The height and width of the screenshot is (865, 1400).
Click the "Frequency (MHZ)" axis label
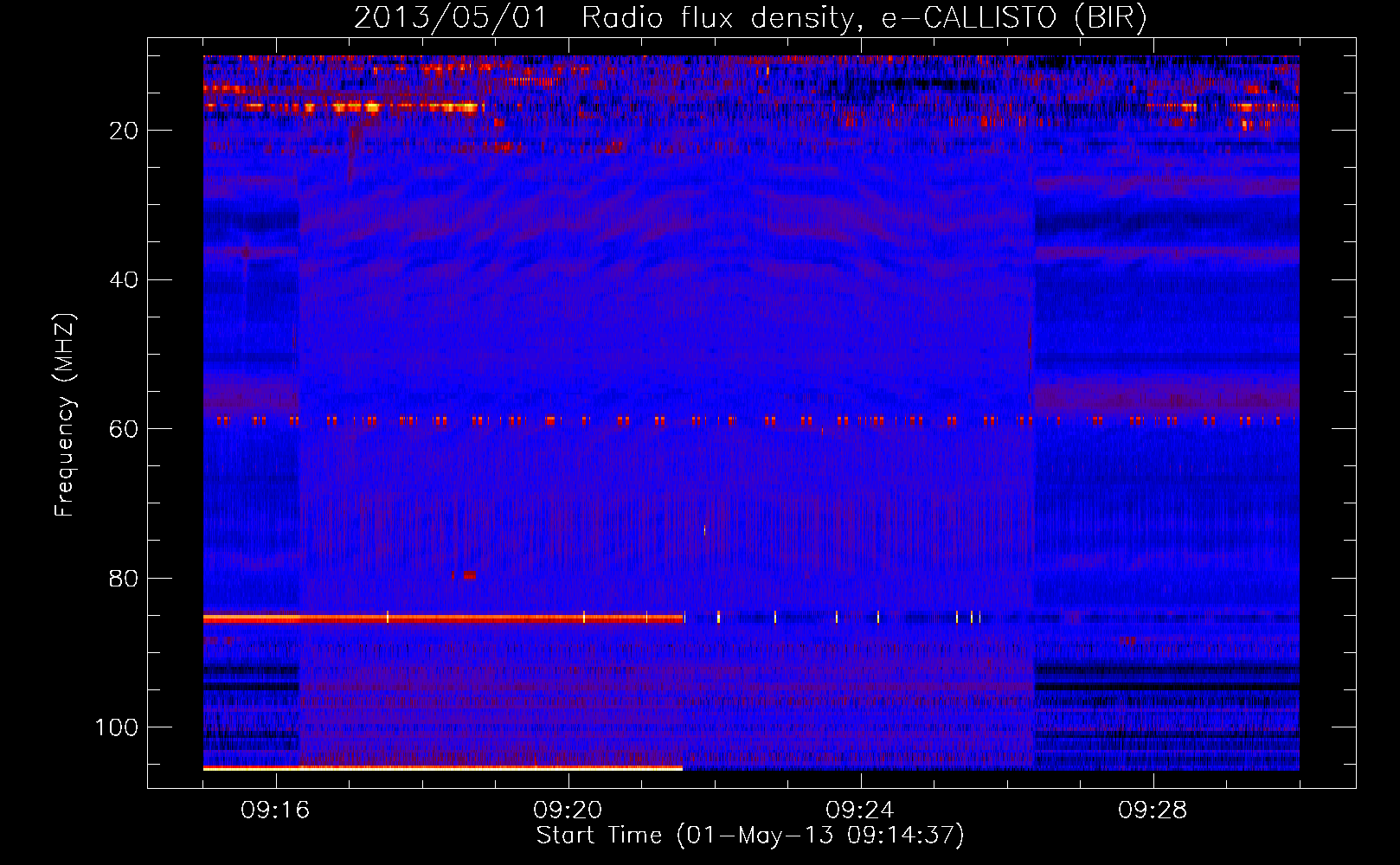pyautogui.click(x=66, y=415)
